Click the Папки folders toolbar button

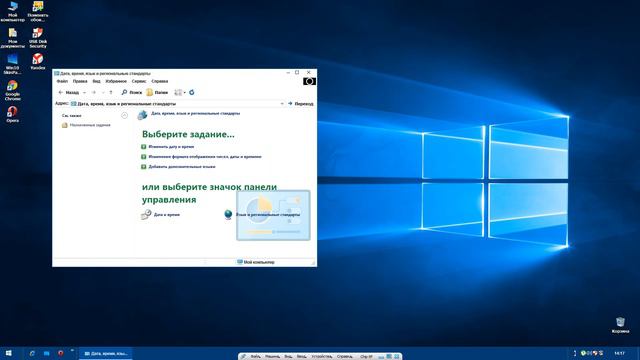pyautogui.click(x=157, y=93)
